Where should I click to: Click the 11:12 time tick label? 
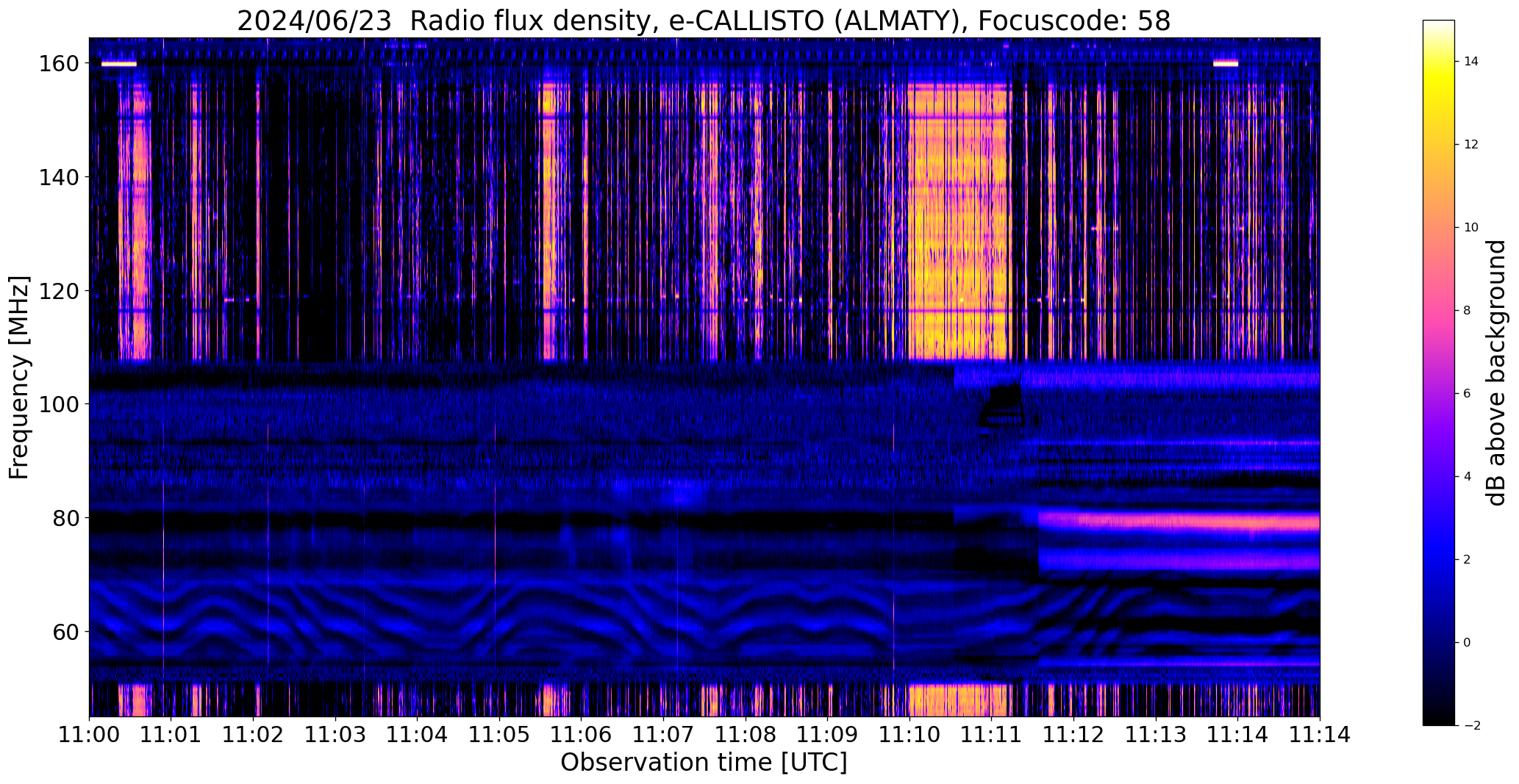pyautogui.click(x=1073, y=735)
